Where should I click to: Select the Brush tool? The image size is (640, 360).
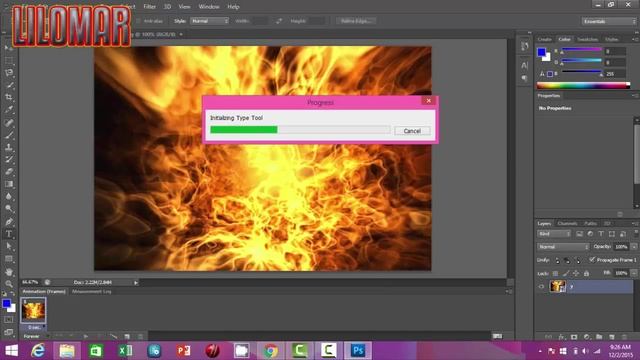[9, 135]
